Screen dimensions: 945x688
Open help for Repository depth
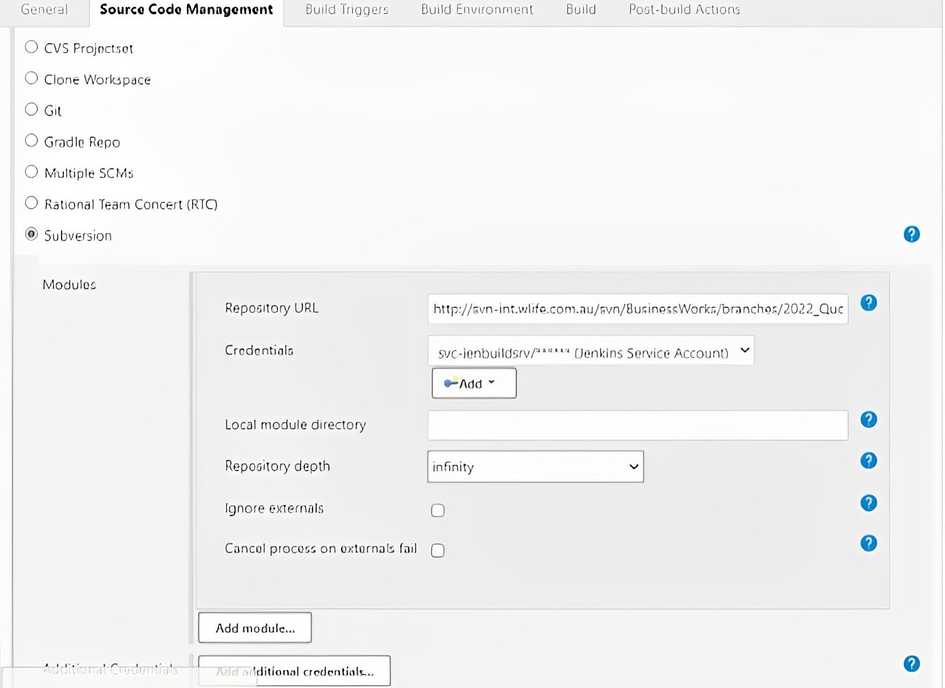click(868, 460)
